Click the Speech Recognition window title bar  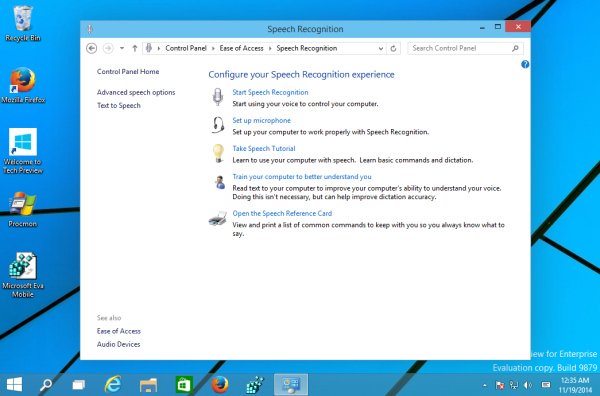tap(305, 29)
